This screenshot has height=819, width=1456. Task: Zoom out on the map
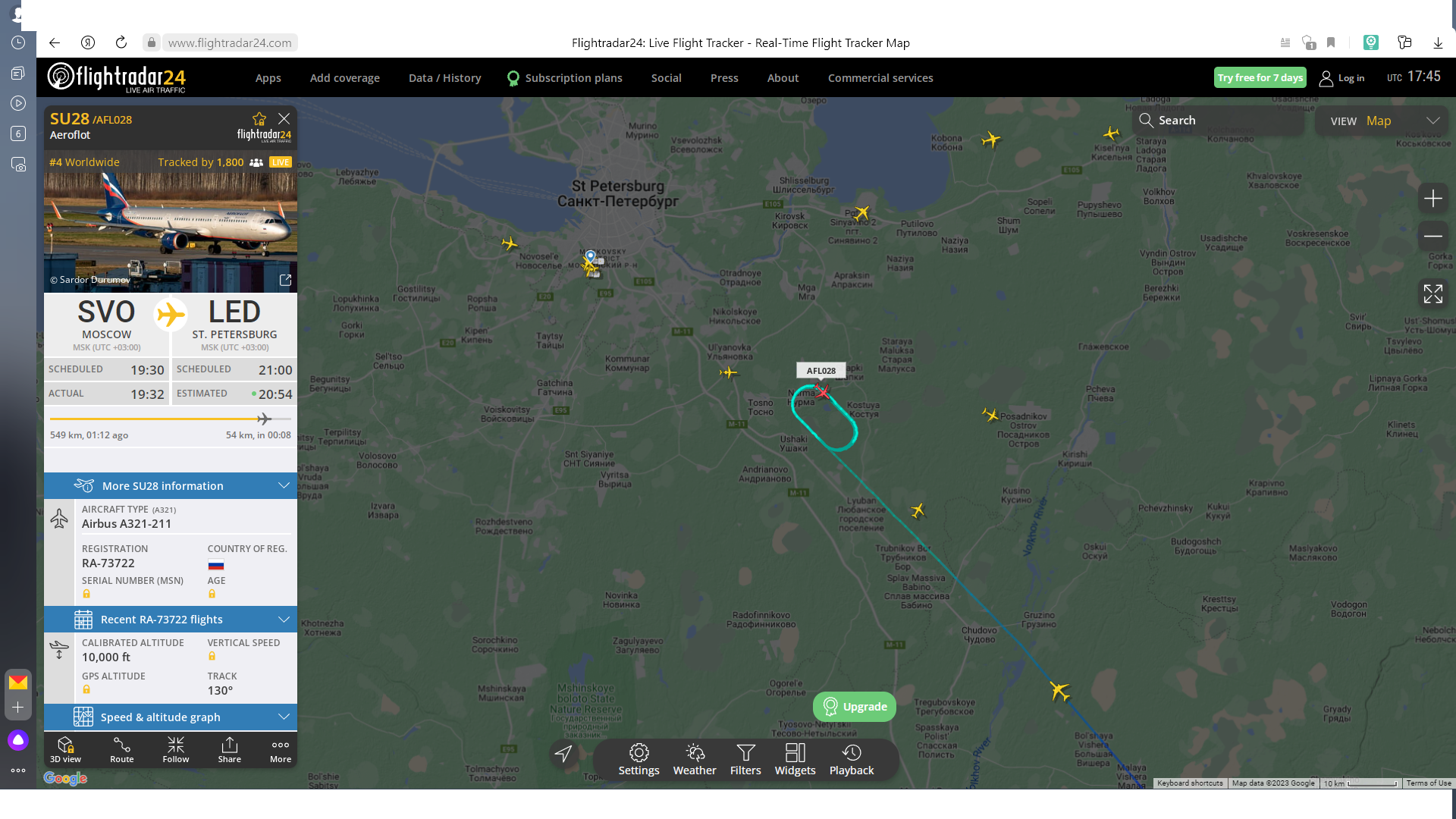click(1432, 236)
